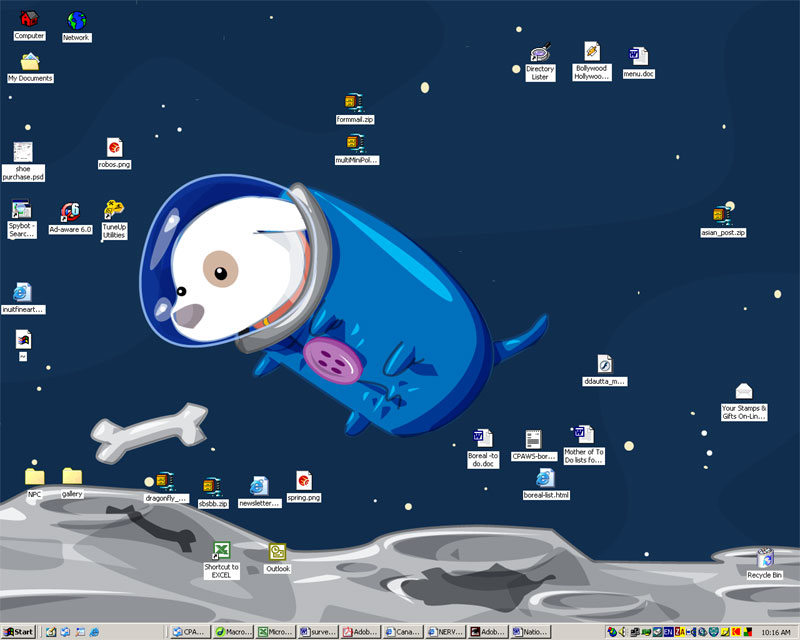Open the asian_post.zip archive
The height and width of the screenshot is (640, 800).
click(x=722, y=214)
